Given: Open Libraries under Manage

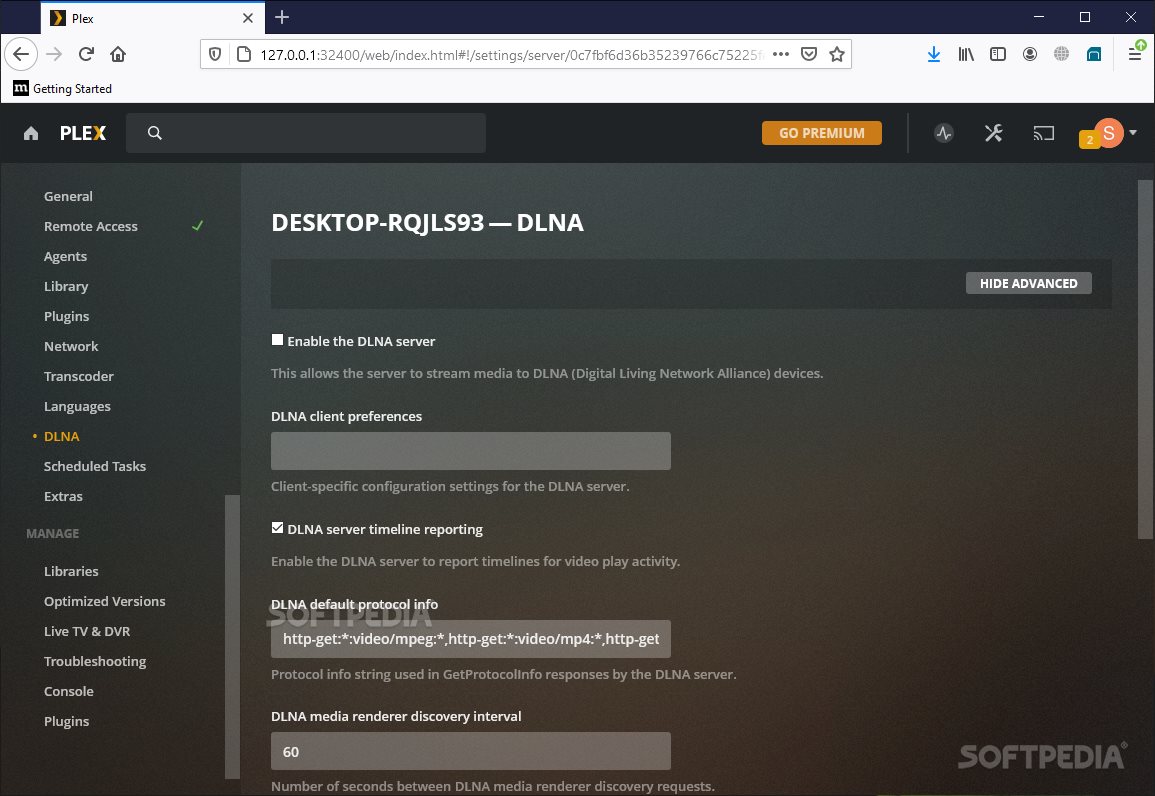Looking at the screenshot, I should tap(71, 571).
